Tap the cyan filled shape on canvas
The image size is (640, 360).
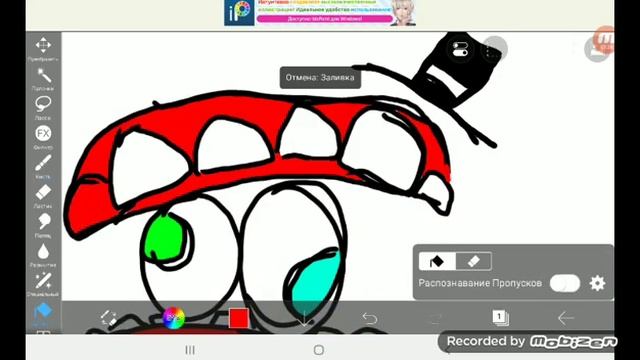pyautogui.click(x=315, y=282)
